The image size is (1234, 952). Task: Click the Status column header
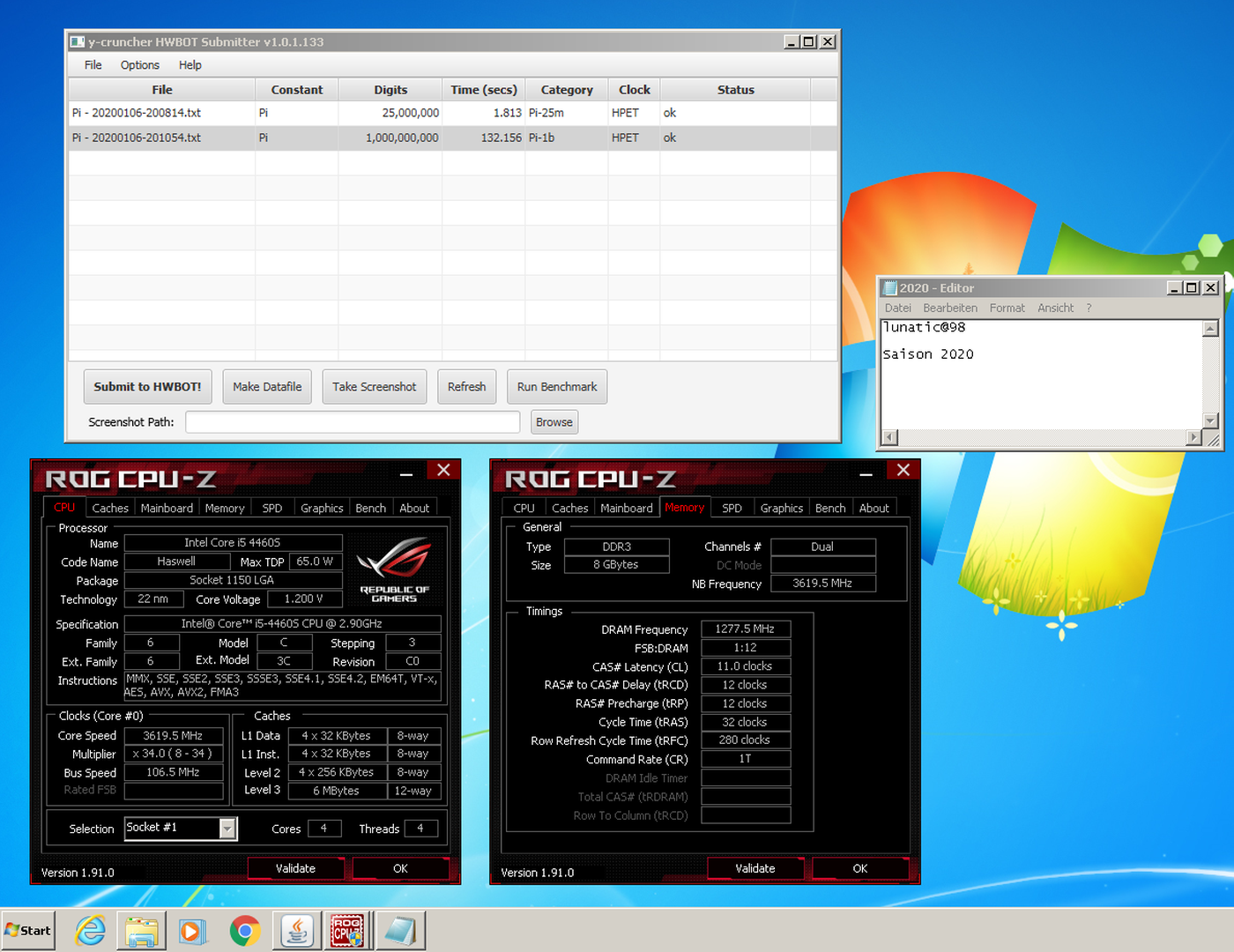coord(736,90)
